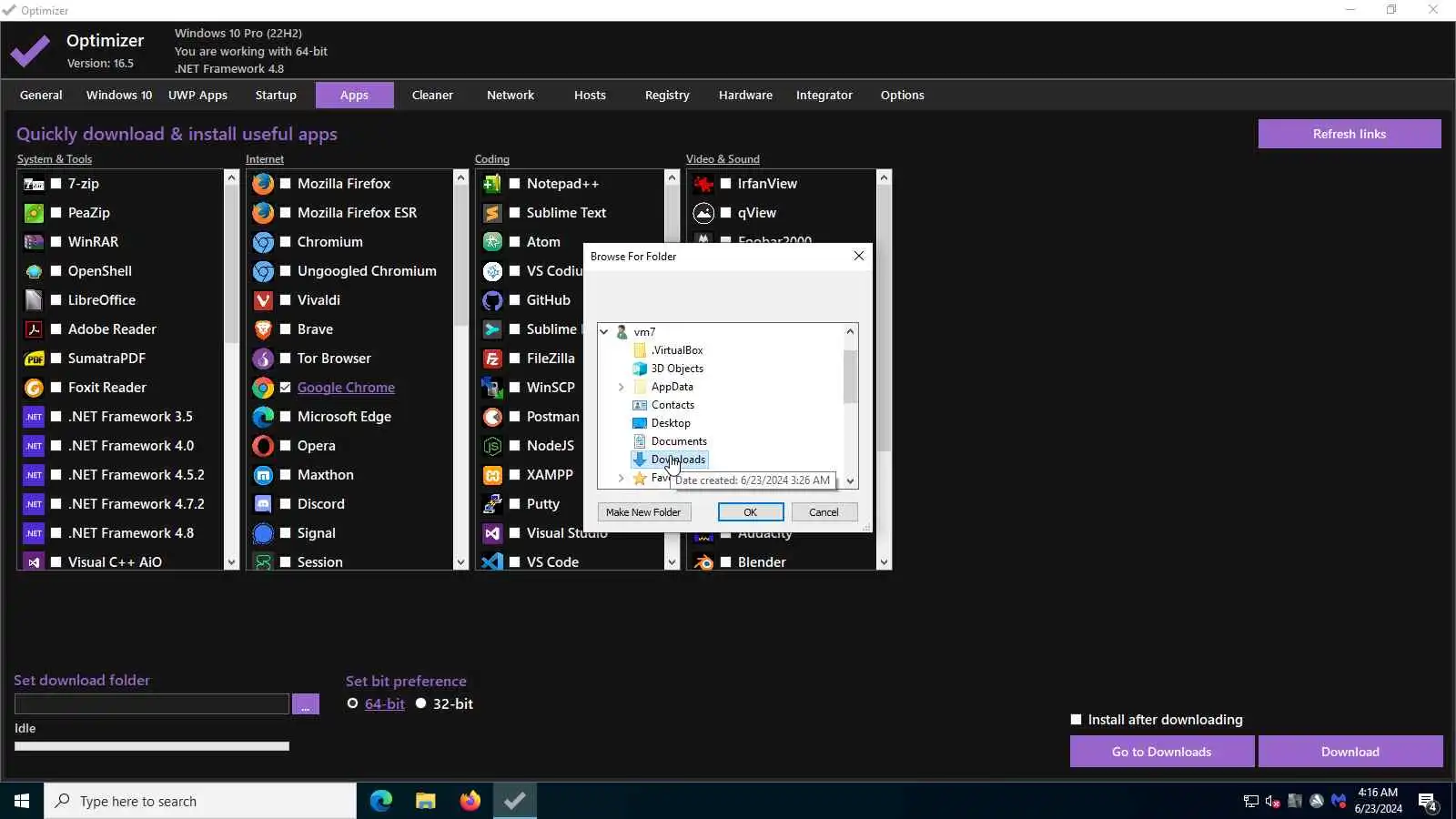Check the IrfanView checkbox
The height and width of the screenshot is (819, 1456).
[x=726, y=184]
